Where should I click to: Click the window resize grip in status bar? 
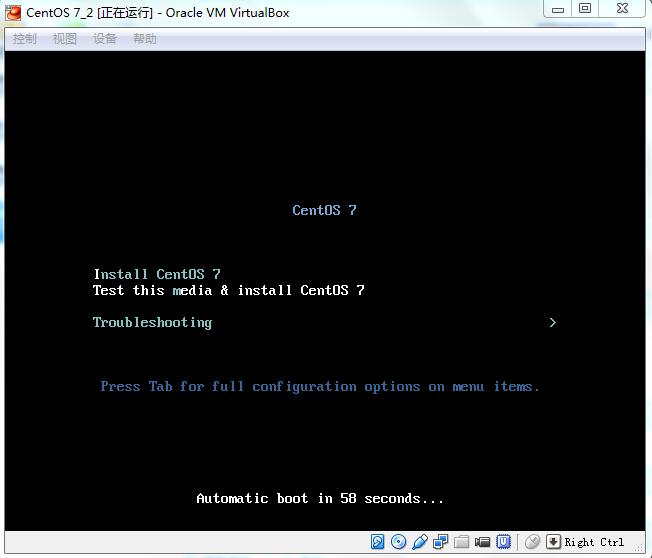[640, 548]
